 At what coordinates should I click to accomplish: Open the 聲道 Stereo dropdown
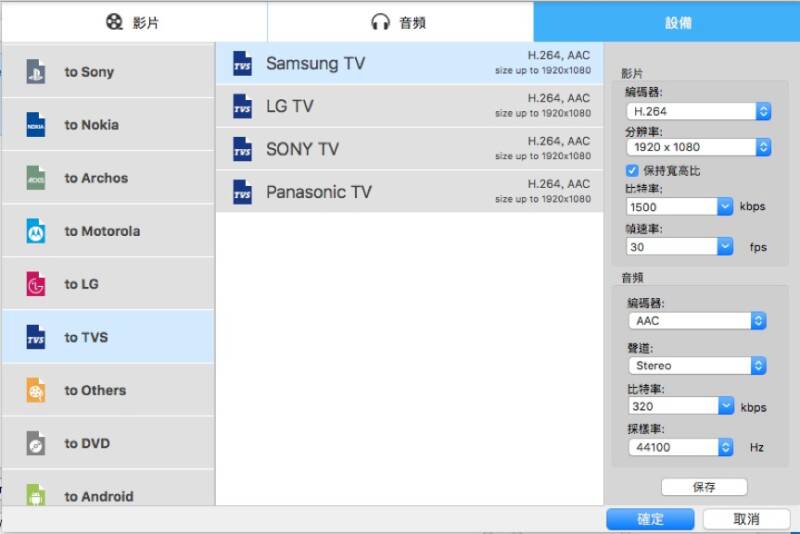pyautogui.click(x=697, y=366)
